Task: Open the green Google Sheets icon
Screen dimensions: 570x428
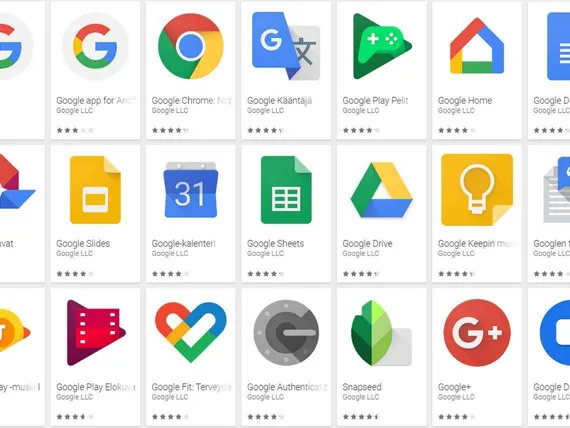Action: tap(286, 190)
